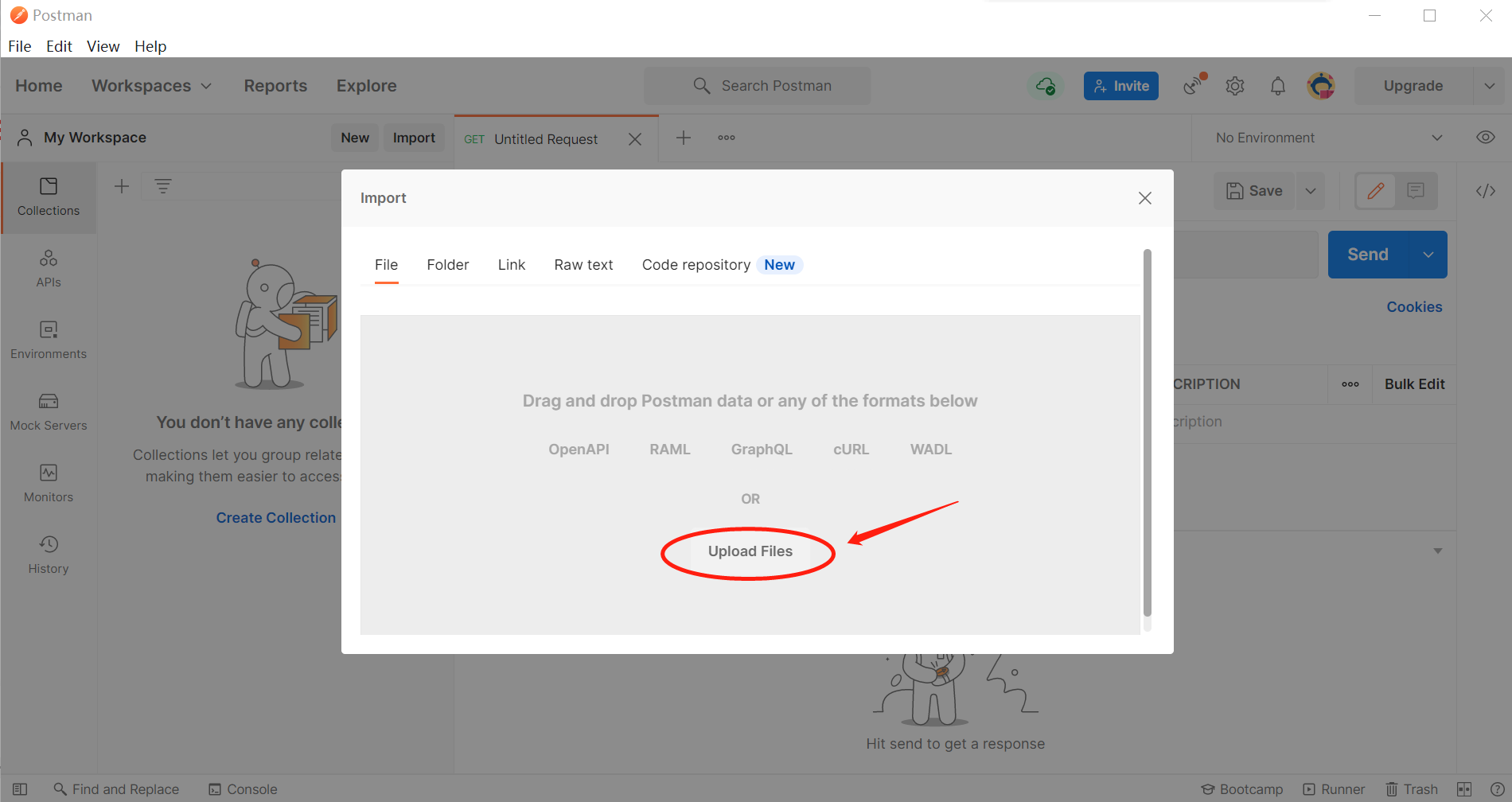
Task: Open the Monitors panel
Action: 49,482
